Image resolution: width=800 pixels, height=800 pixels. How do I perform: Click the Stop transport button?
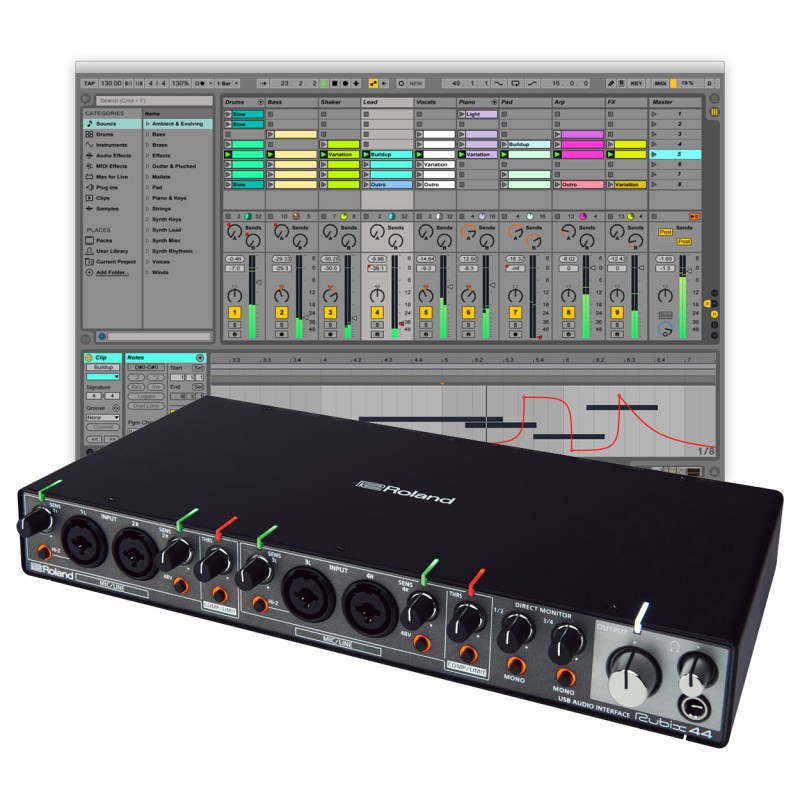(x=335, y=83)
